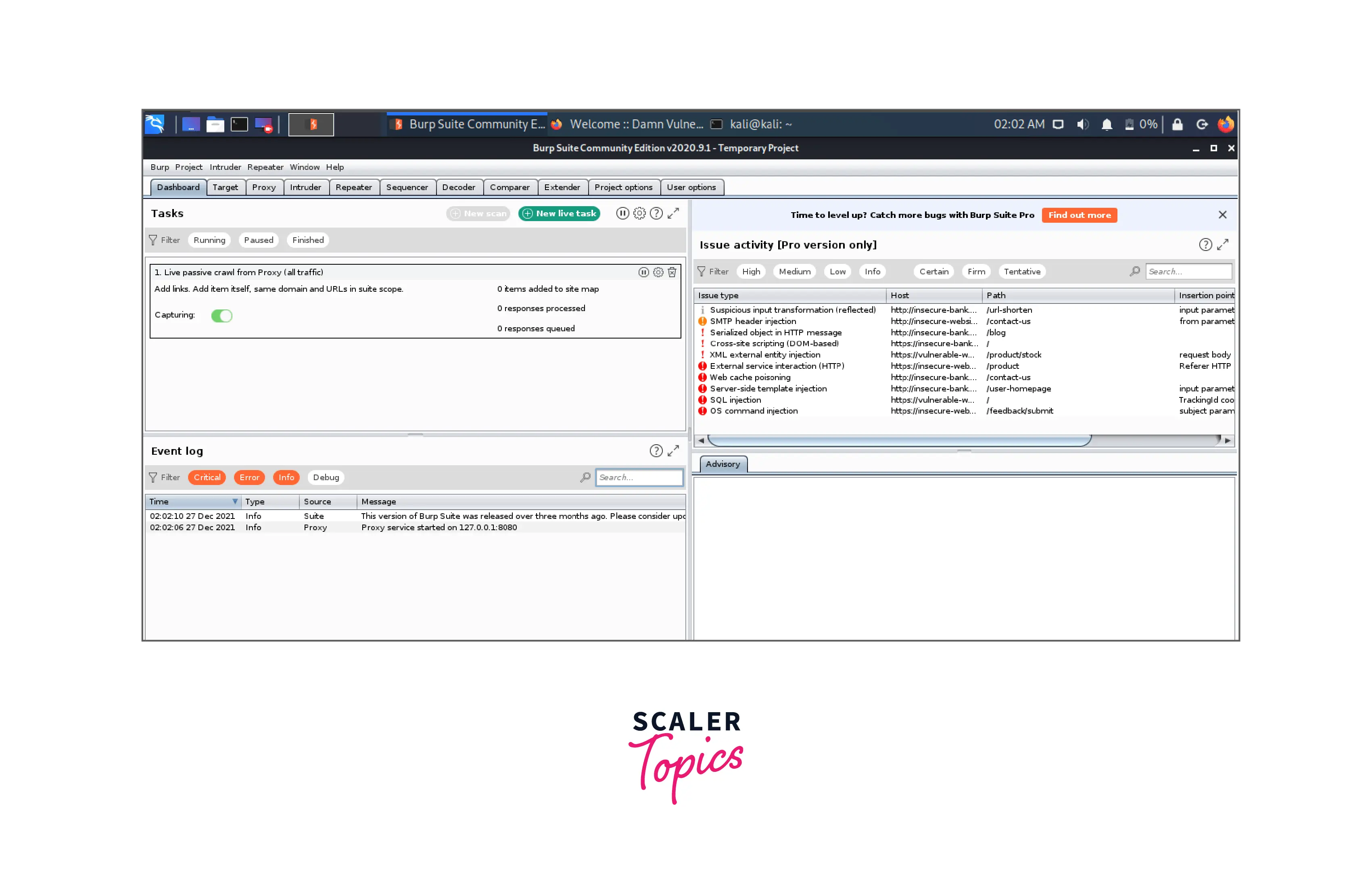Click the Event log search field
The image size is (1372, 878).
[639, 477]
